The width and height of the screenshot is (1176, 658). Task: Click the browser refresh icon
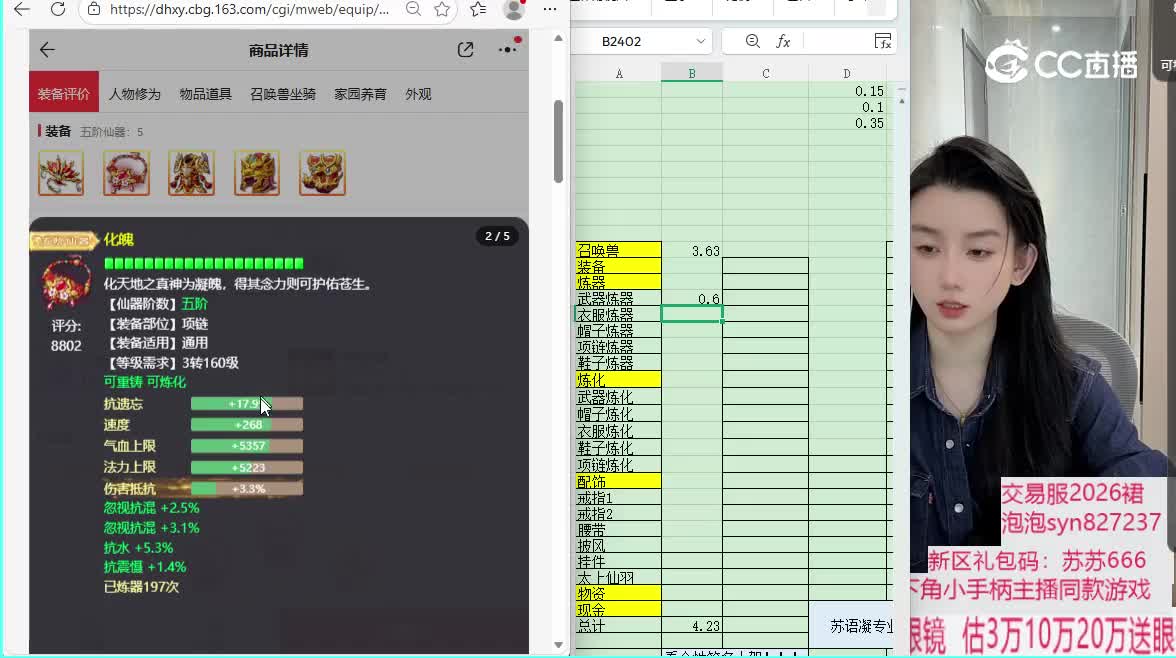click(58, 10)
